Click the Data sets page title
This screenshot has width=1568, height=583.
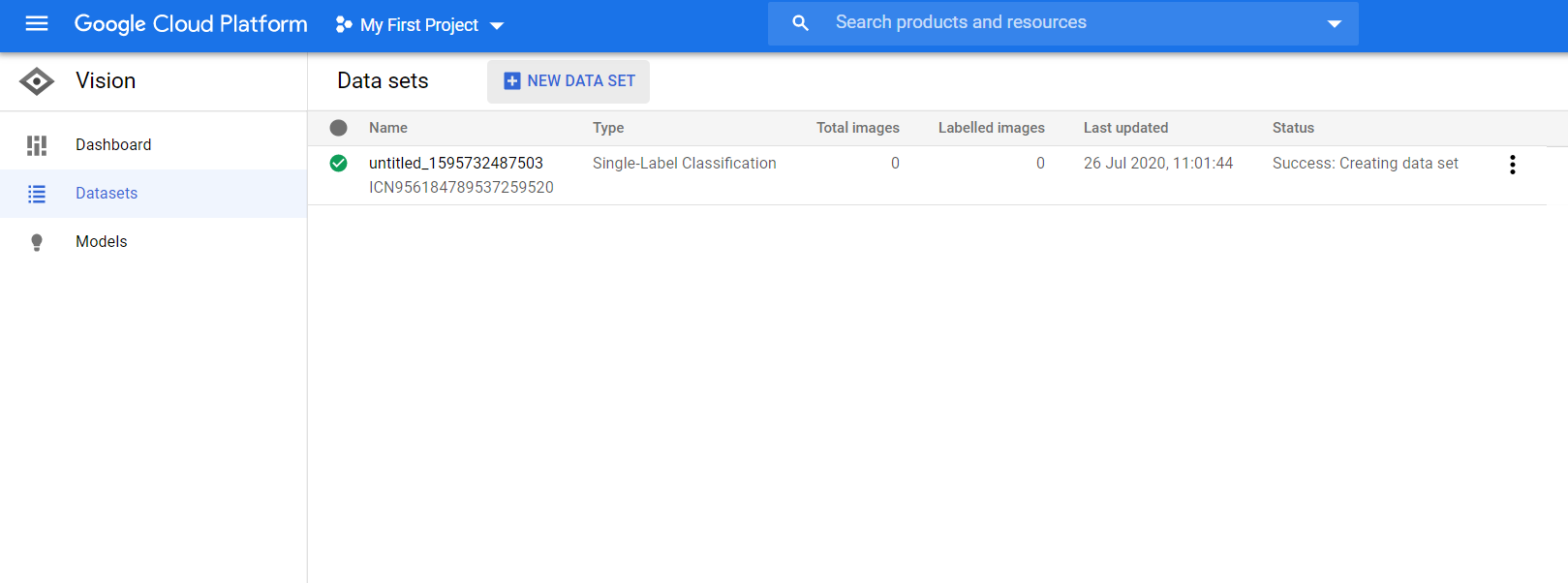tap(383, 81)
